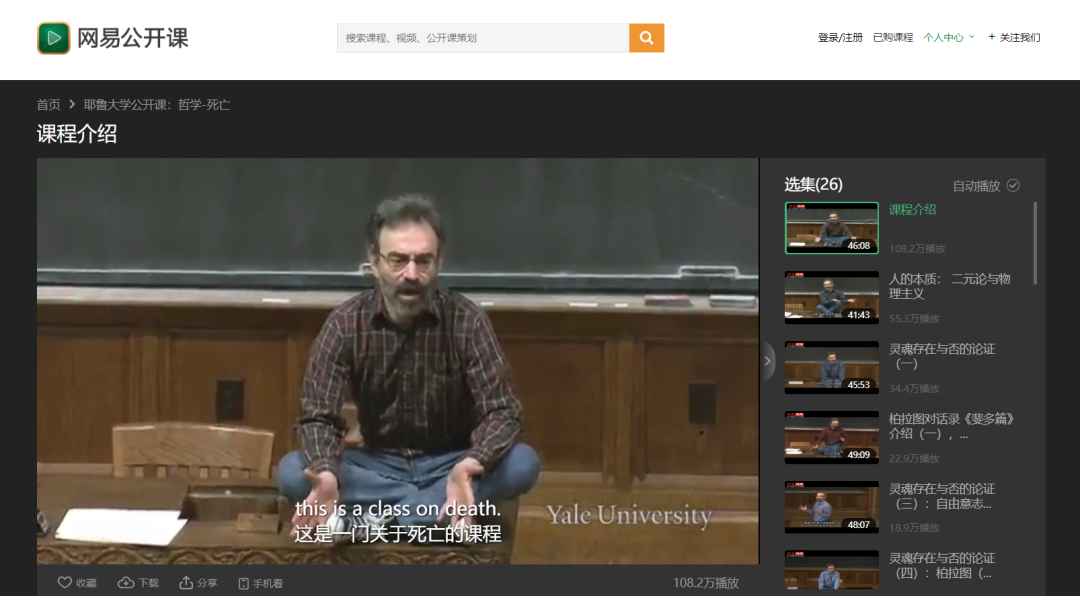1080x596 pixels.
Task: Click the NetEase Open Course logo icon
Action: coord(54,38)
